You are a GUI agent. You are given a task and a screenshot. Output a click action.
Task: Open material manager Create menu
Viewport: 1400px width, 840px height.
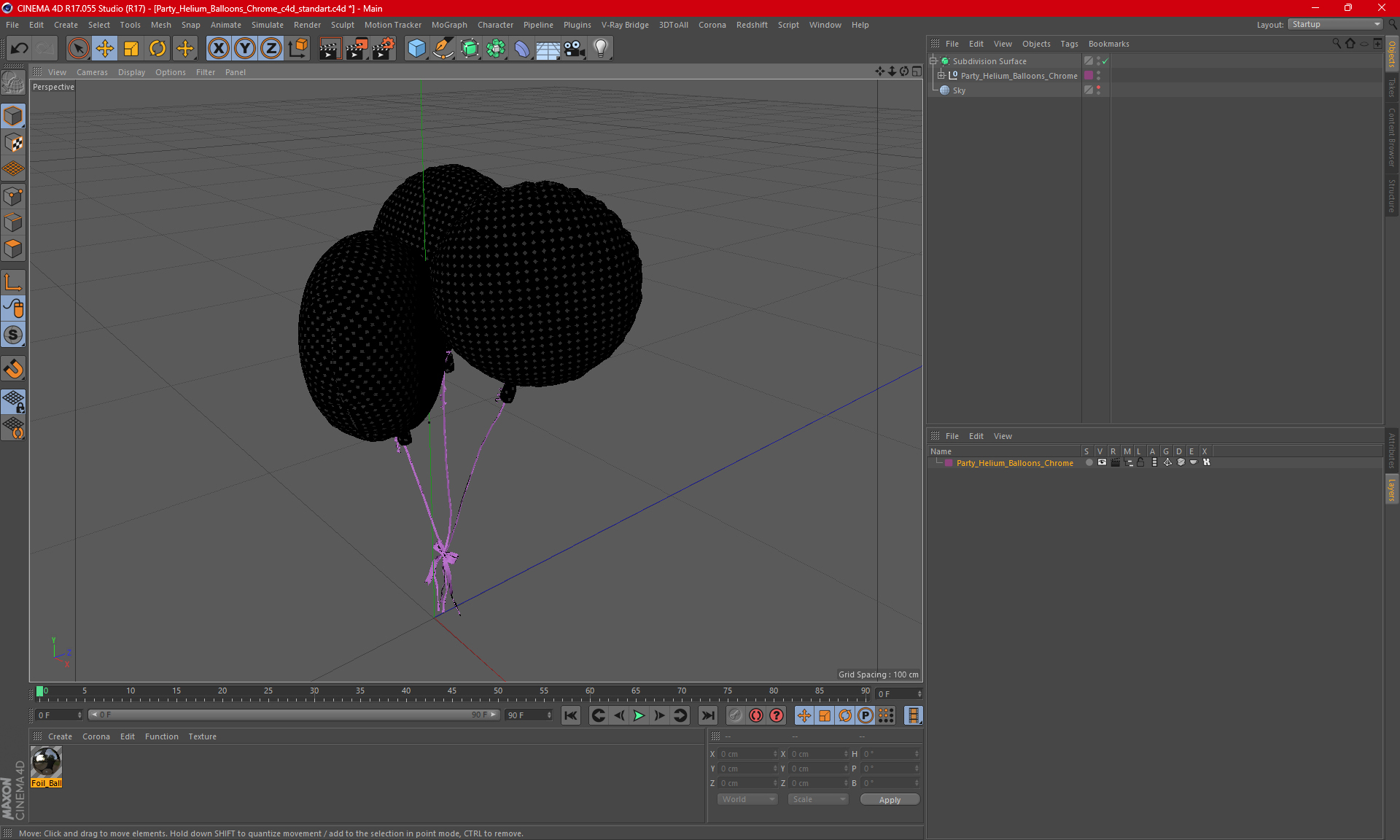click(x=60, y=736)
